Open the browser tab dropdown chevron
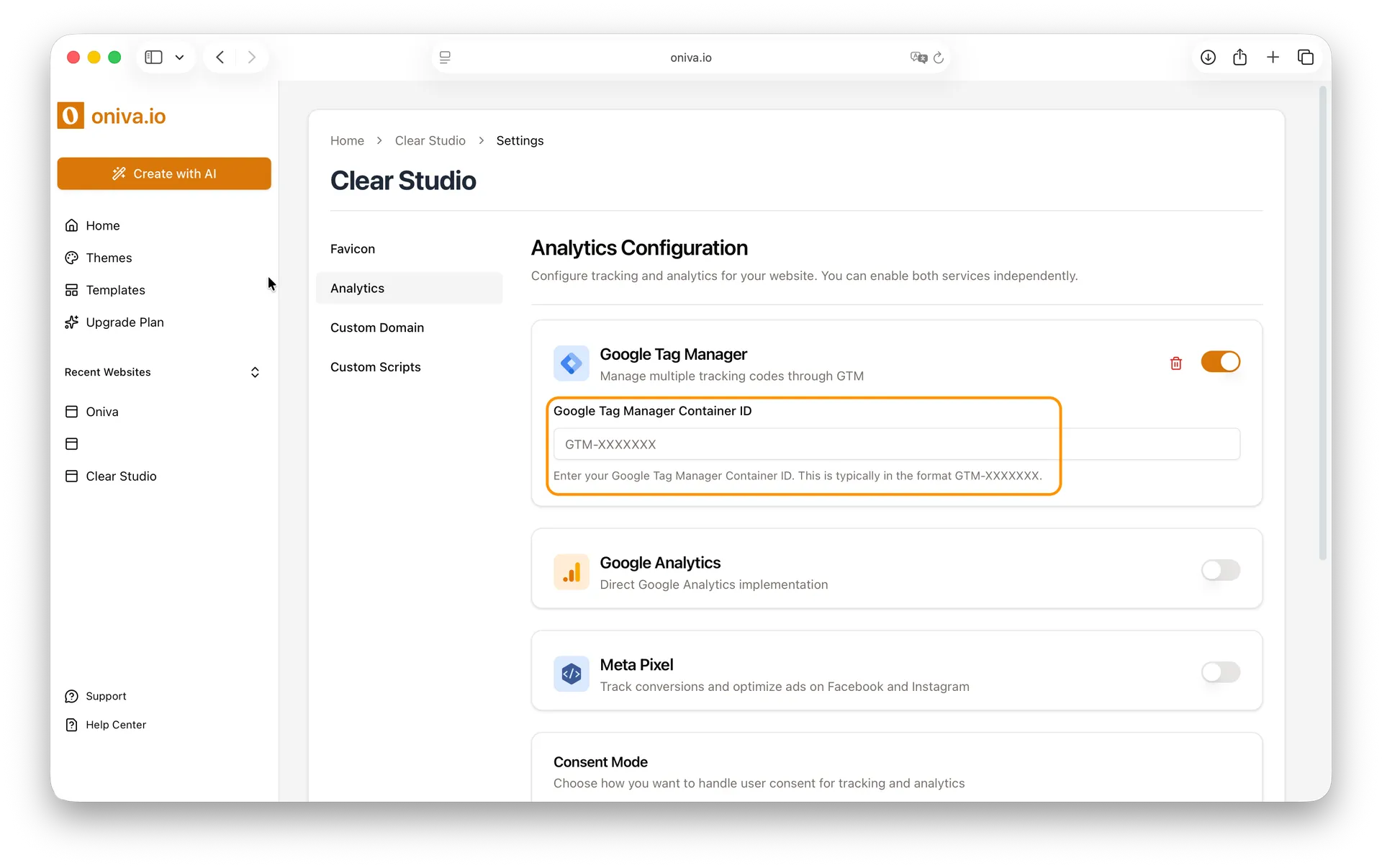The height and width of the screenshot is (868, 1382). point(179,57)
